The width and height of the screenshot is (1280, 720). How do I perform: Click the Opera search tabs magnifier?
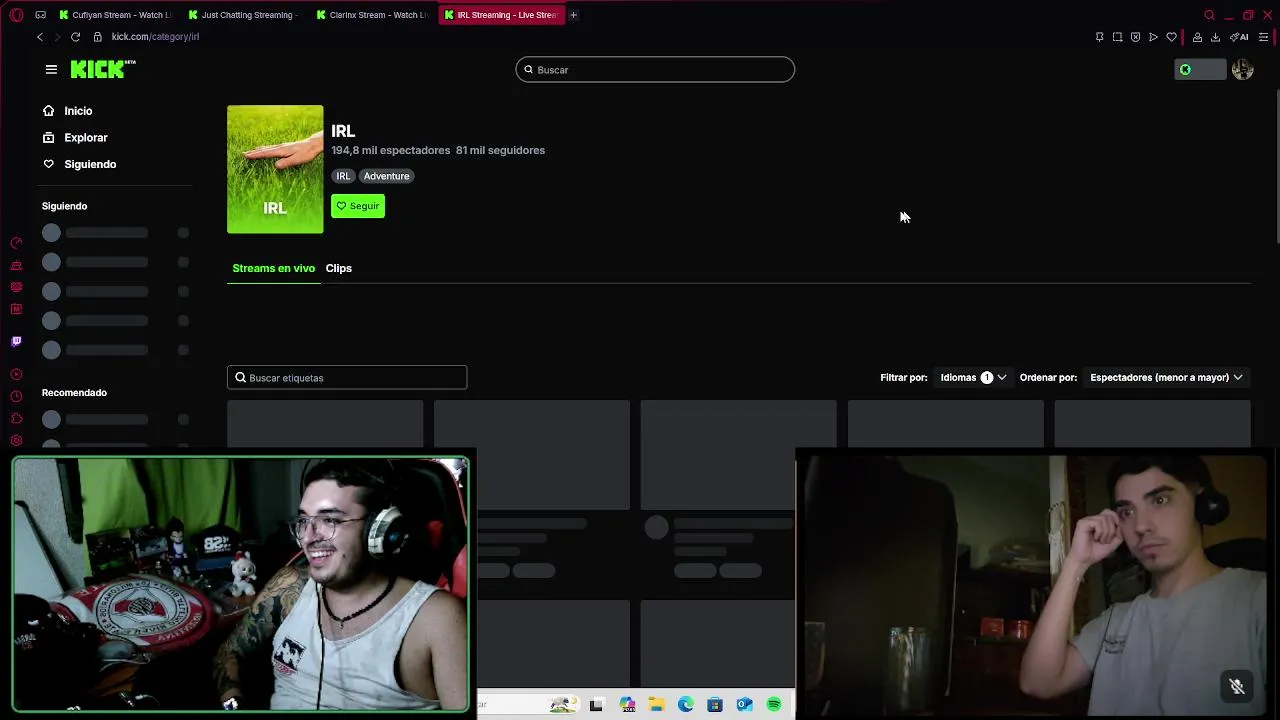(1209, 15)
